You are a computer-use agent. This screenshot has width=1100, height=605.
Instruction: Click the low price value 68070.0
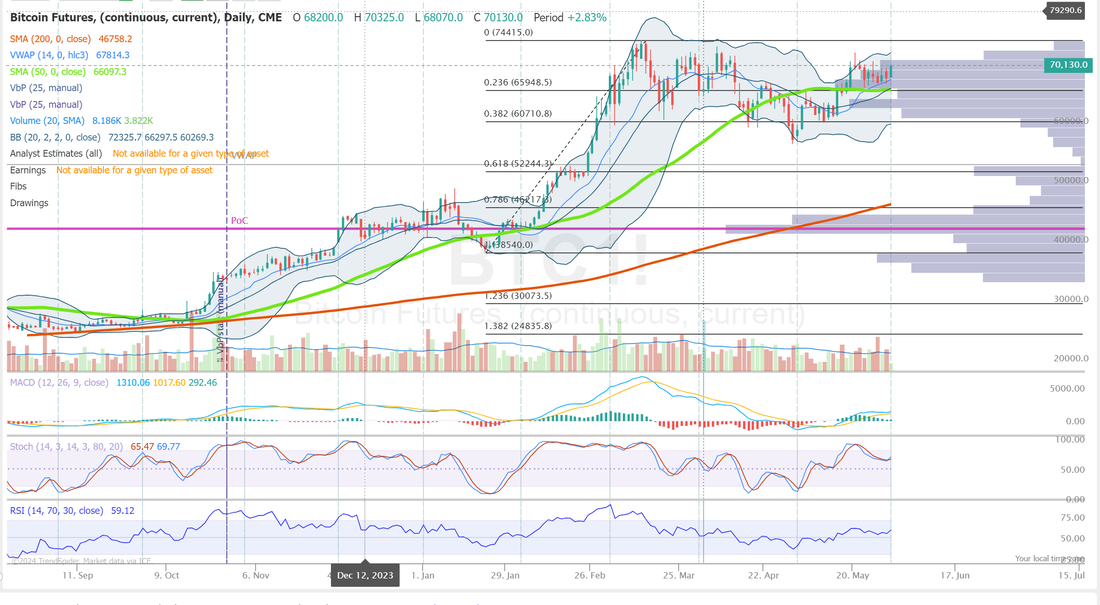[443, 17]
